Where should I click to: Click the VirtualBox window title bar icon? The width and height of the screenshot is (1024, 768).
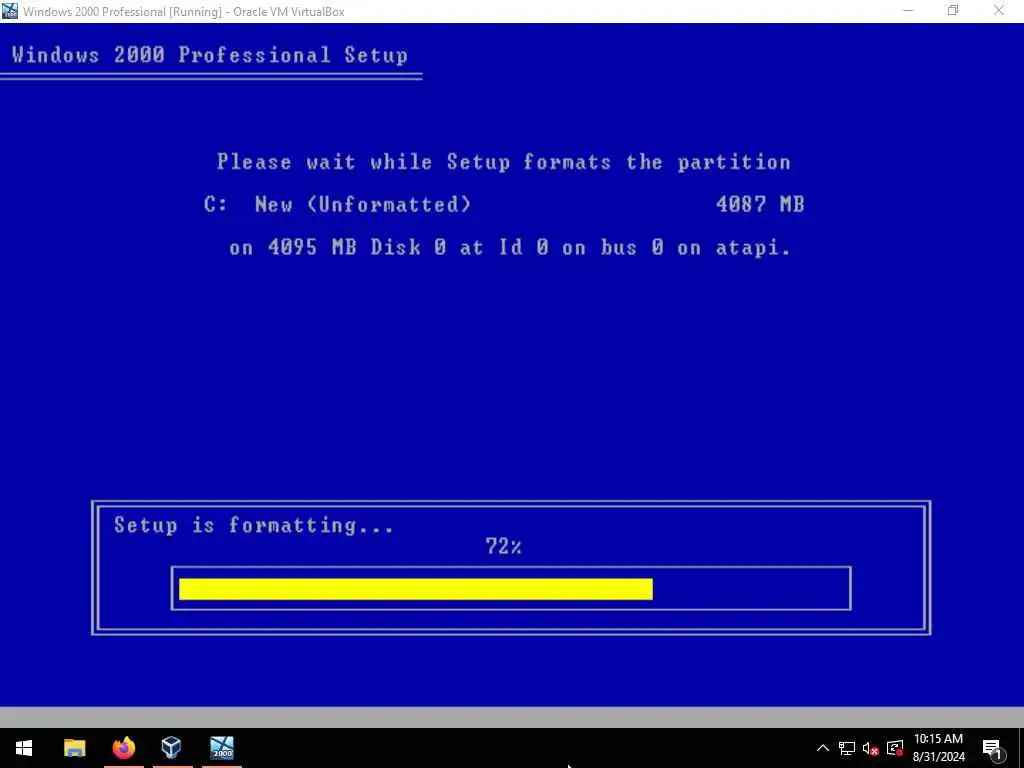(10, 10)
